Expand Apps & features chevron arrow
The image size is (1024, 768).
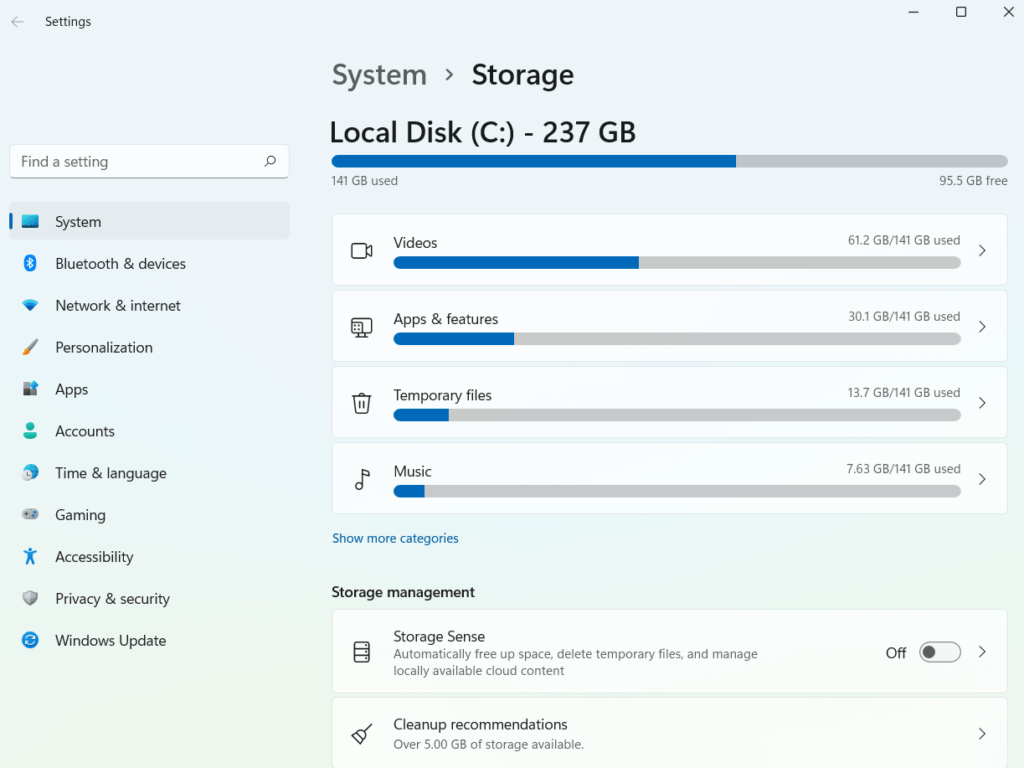point(982,327)
